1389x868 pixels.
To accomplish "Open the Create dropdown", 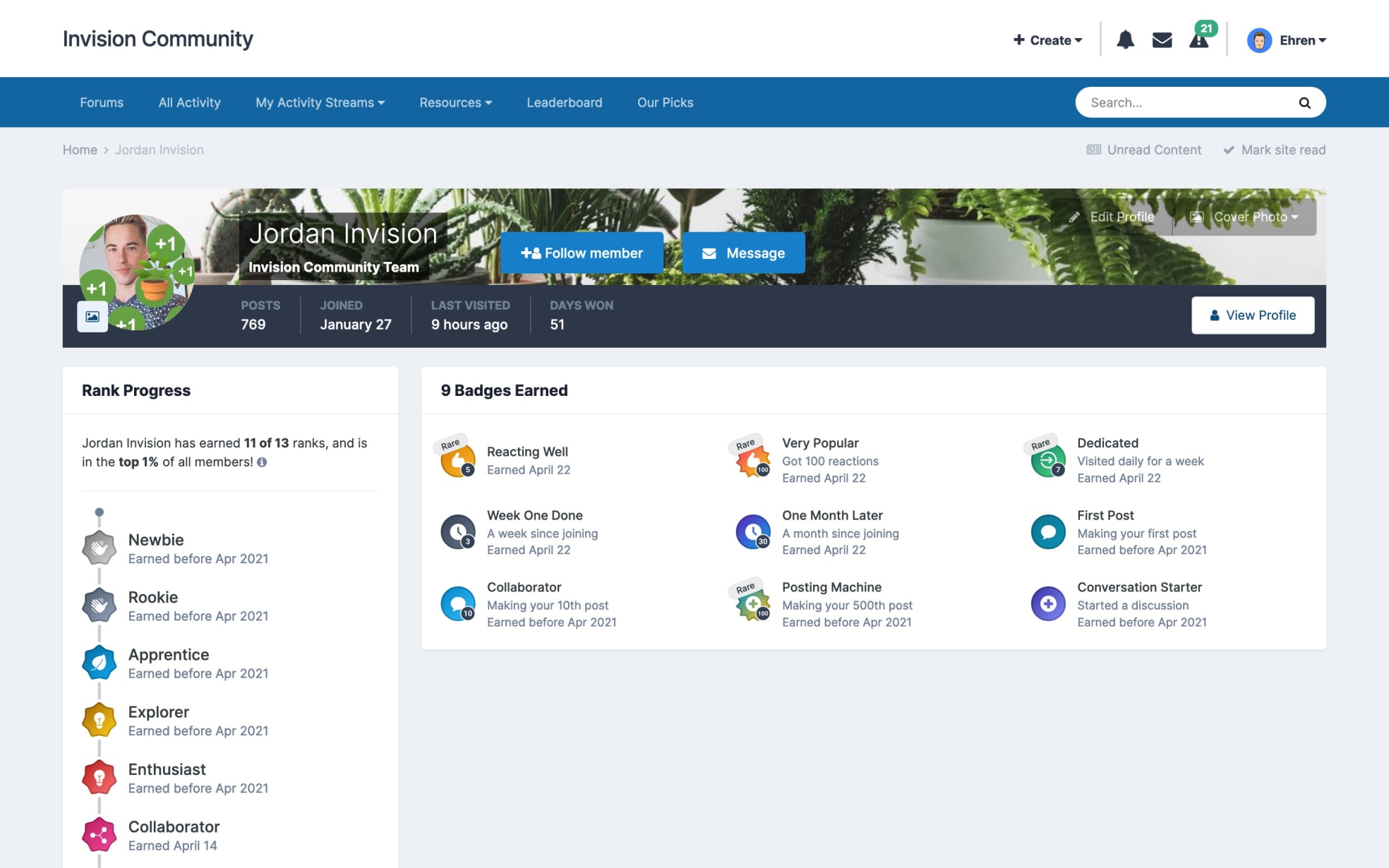I will click(x=1047, y=40).
